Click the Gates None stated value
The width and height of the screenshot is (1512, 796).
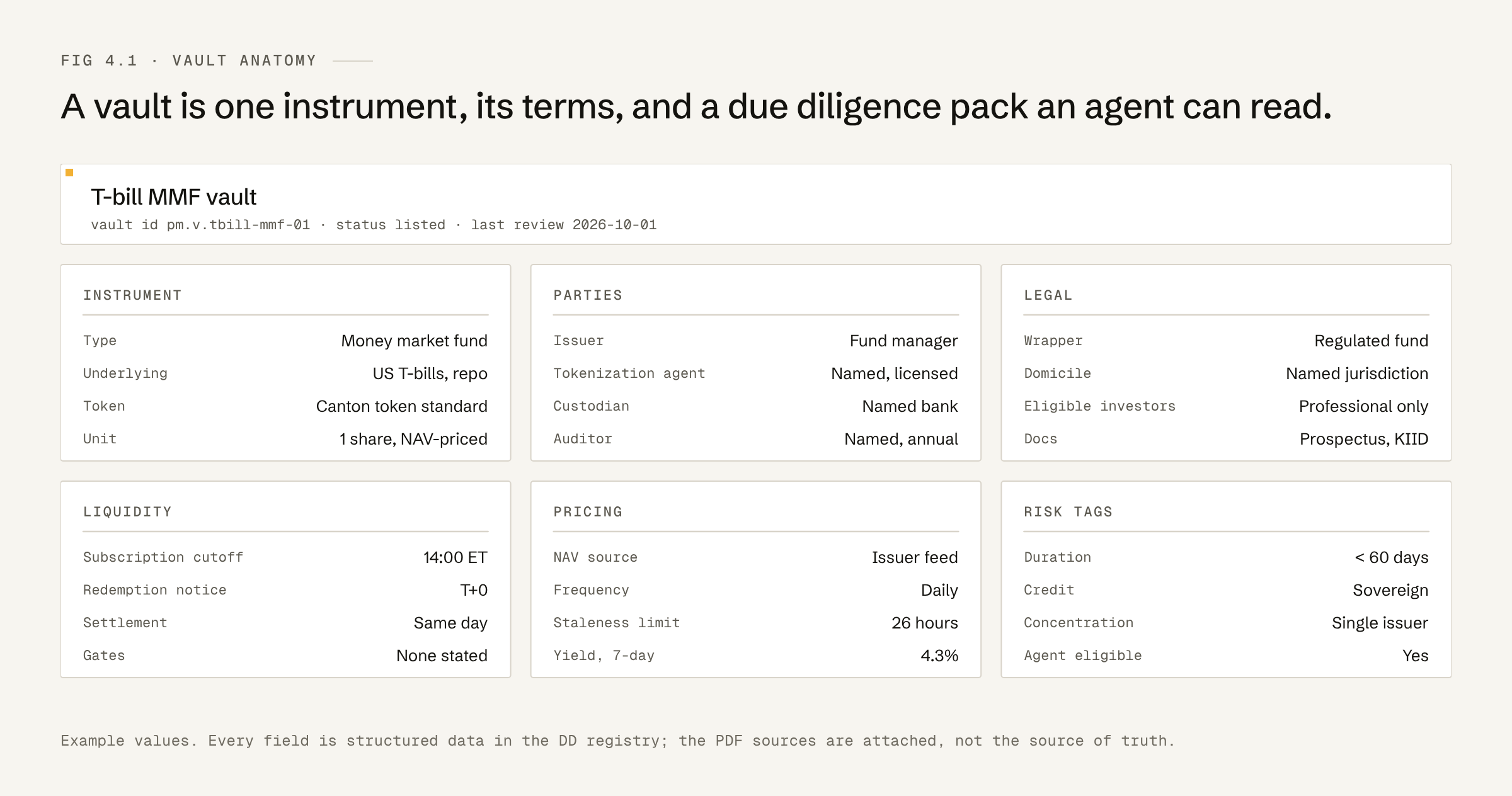(x=442, y=656)
